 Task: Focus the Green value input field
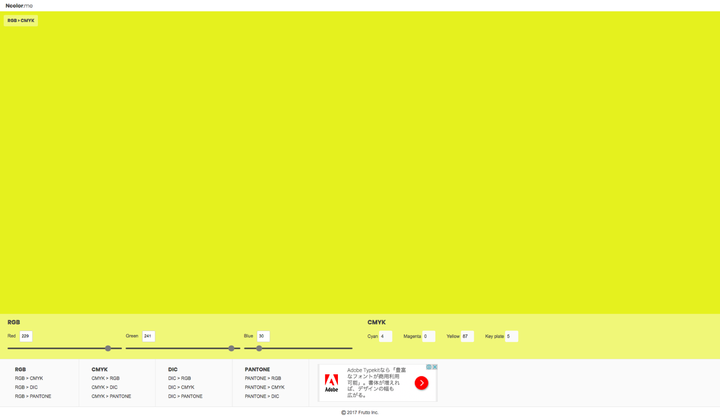(148, 336)
